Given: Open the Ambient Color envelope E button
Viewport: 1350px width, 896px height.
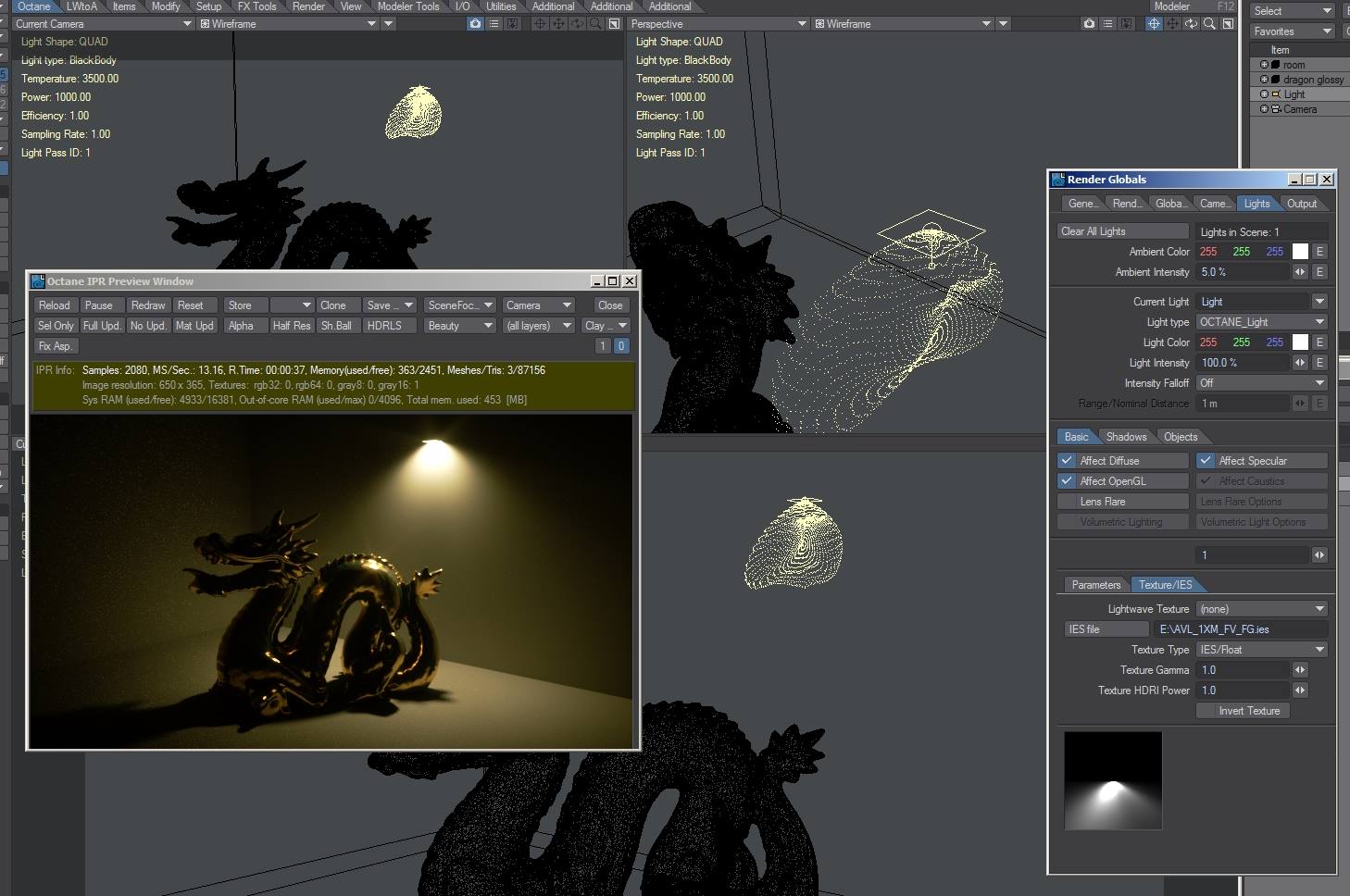Looking at the screenshot, I should (x=1319, y=252).
